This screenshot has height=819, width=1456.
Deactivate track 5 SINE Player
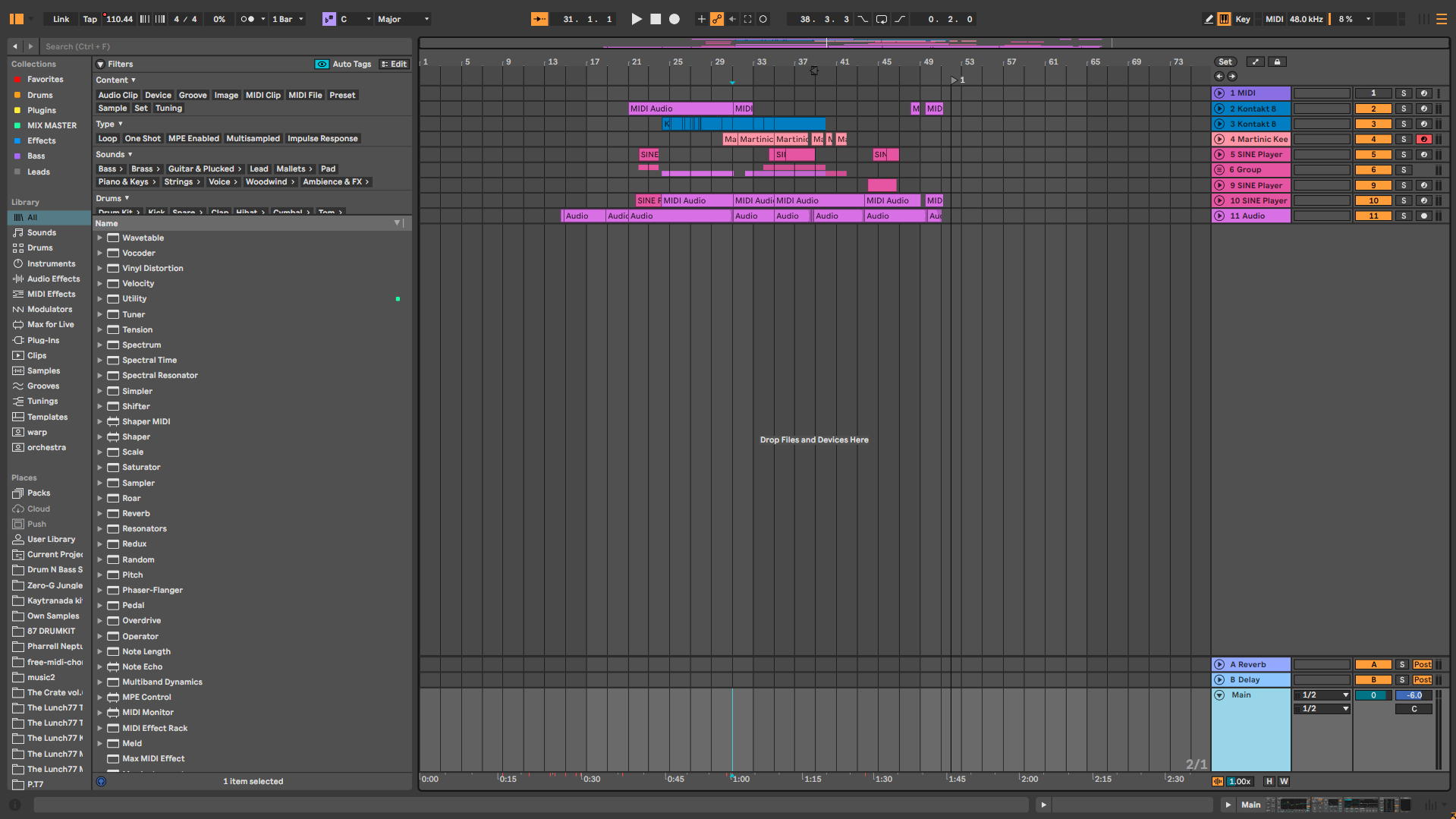coord(1373,155)
